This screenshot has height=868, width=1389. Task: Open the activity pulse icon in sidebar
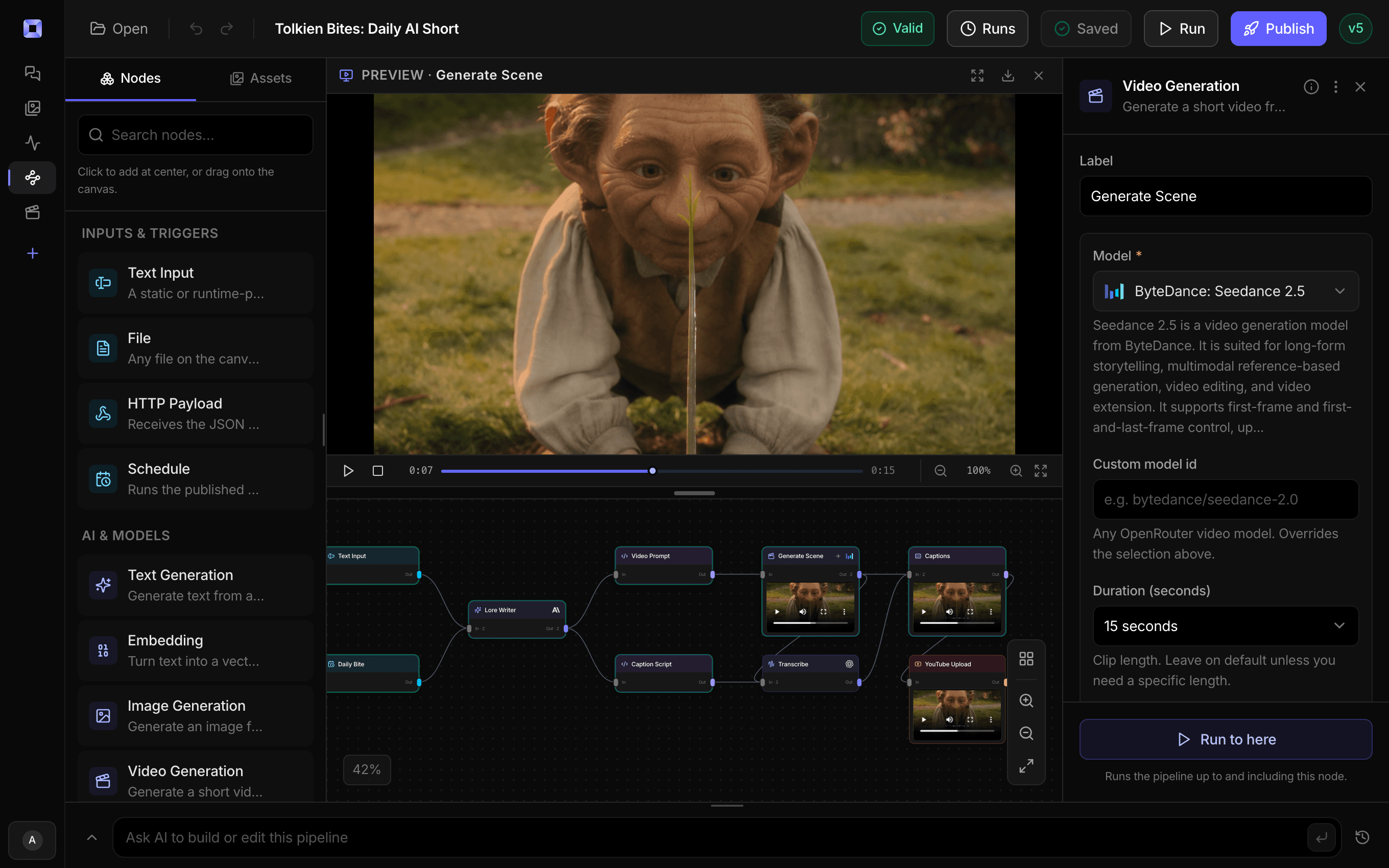tap(33, 143)
